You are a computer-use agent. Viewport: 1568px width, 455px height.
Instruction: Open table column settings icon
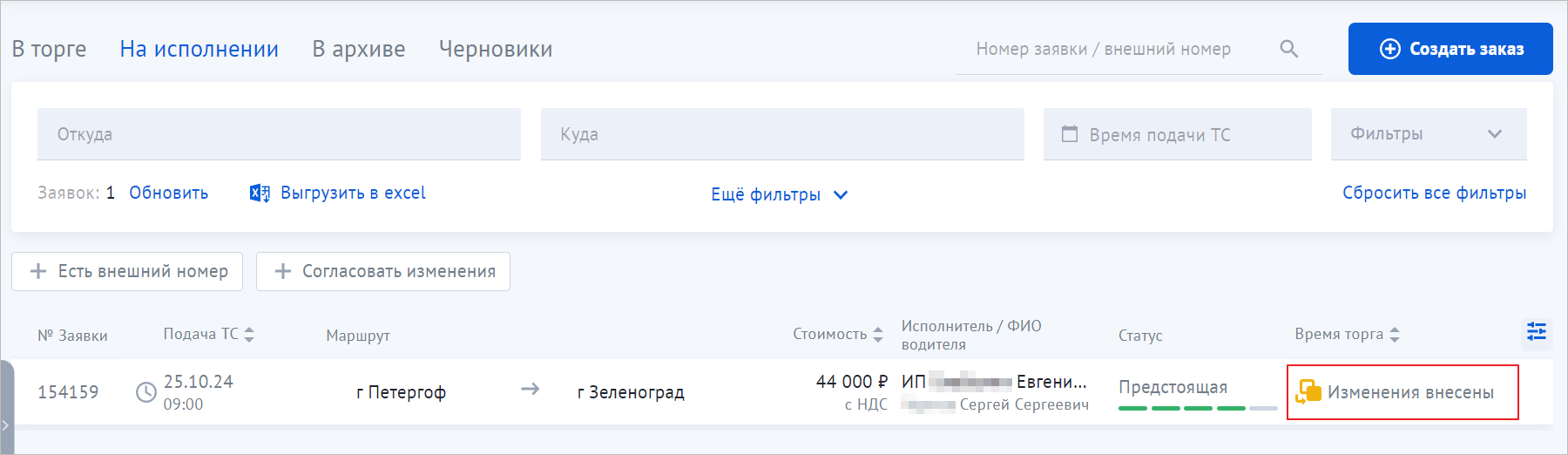tap(1537, 331)
